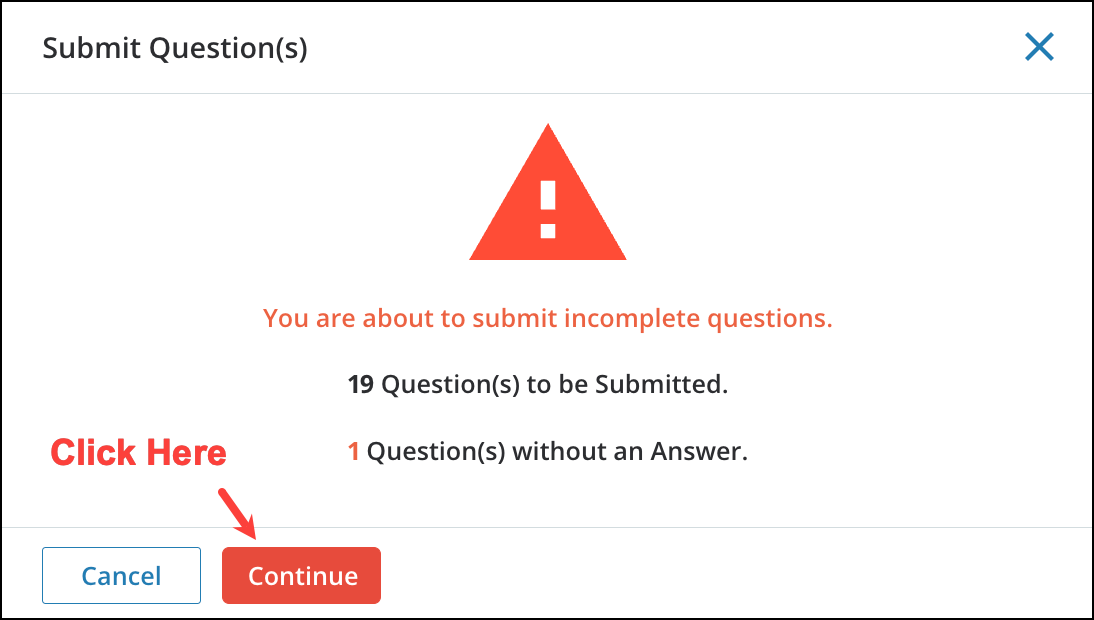Click the 'Click Here' annotation text
Screen dimensions: 1094x620
click(138, 452)
